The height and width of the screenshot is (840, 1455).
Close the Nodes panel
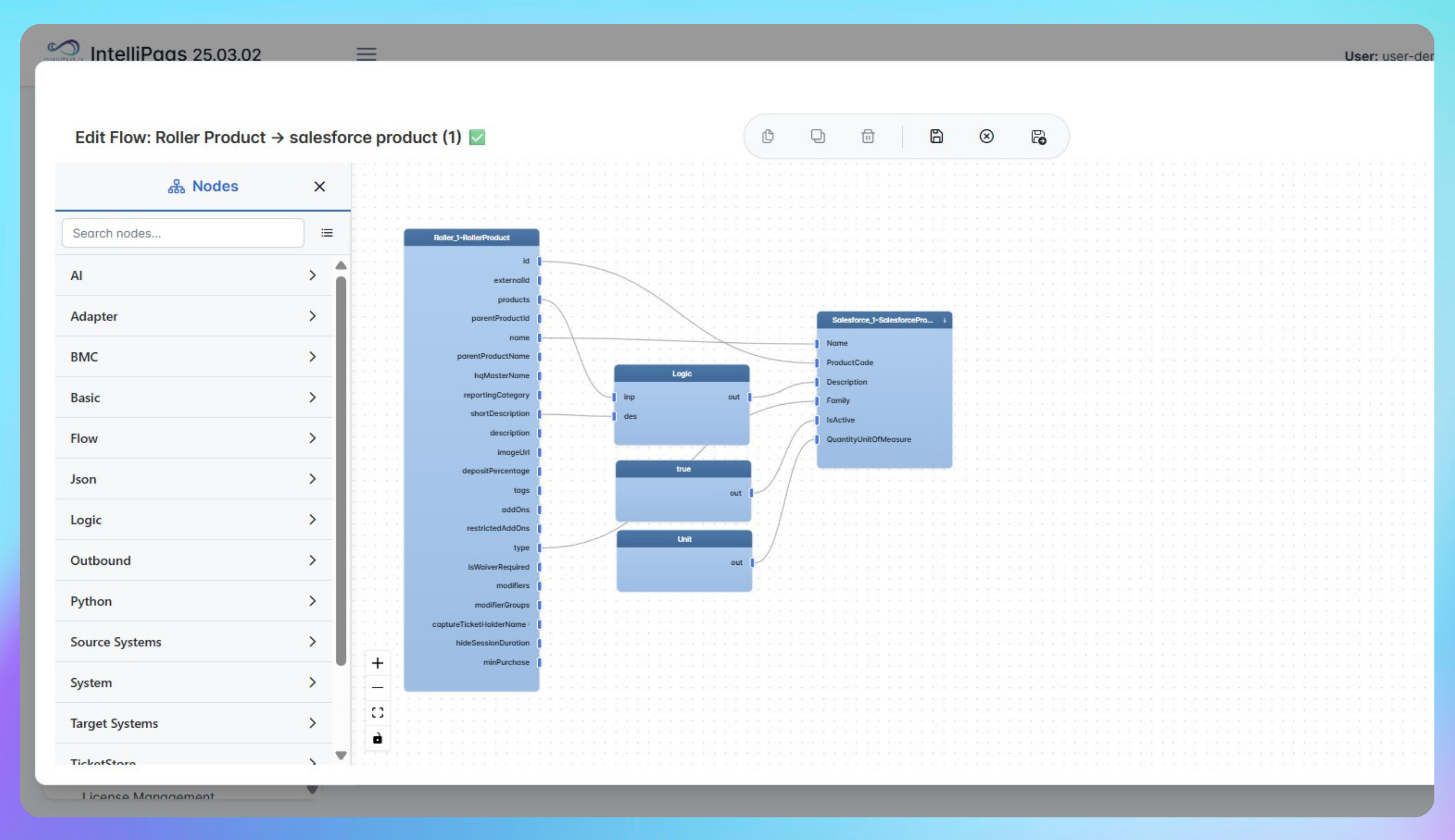[320, 186]
